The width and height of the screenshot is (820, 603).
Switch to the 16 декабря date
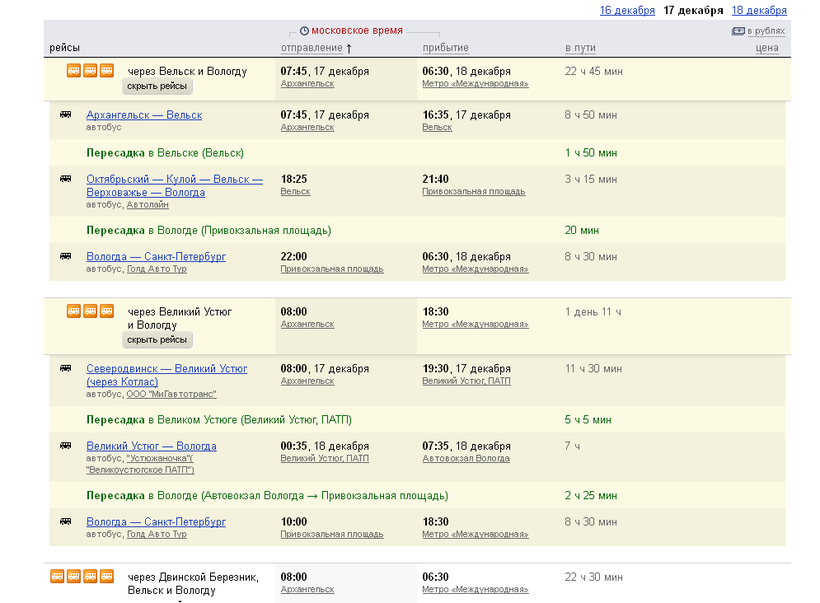627,11
